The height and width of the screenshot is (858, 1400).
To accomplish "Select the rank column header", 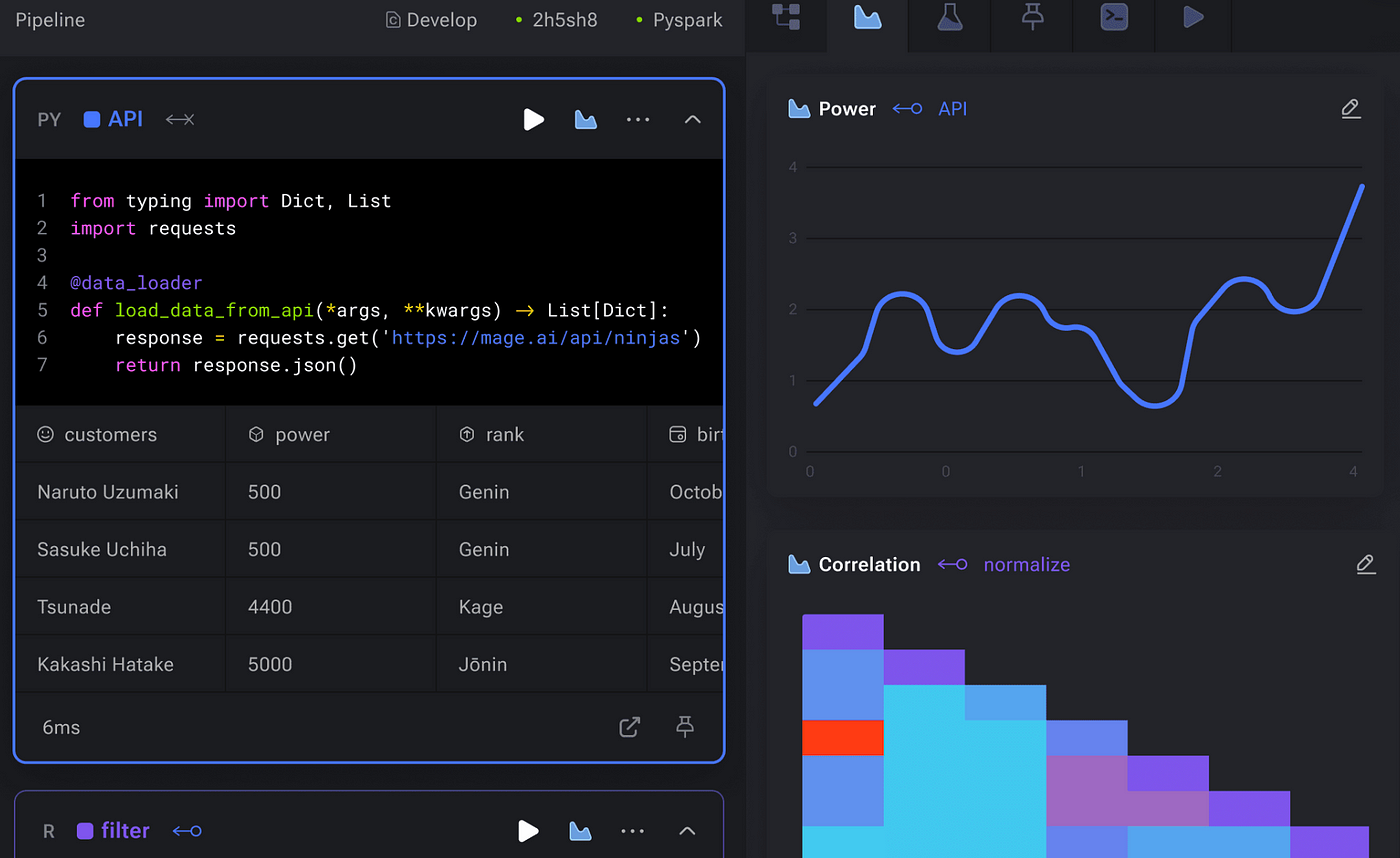I will 491,435.
